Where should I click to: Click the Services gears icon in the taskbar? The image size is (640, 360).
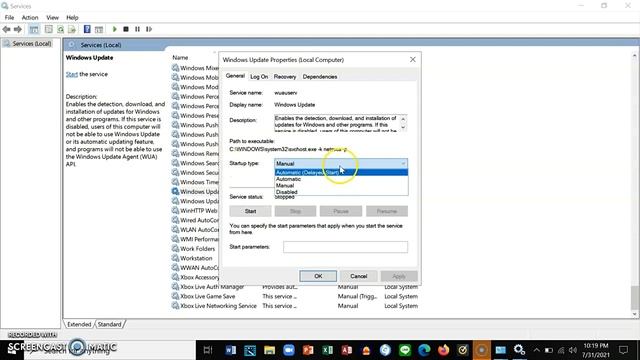[519, 350]
